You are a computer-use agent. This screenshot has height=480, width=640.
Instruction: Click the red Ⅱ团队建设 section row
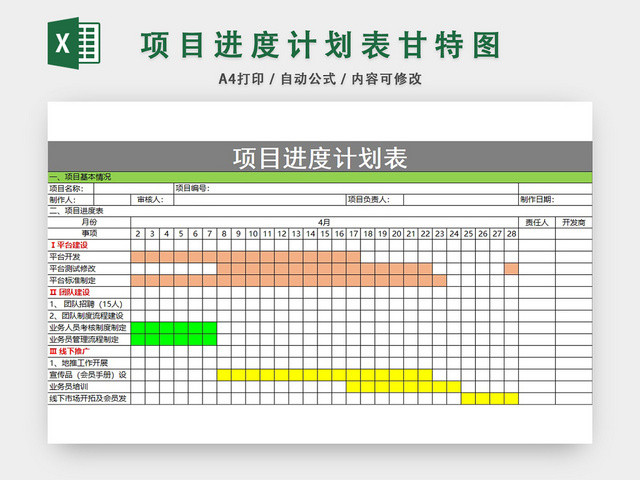click(x=89, y=293)
